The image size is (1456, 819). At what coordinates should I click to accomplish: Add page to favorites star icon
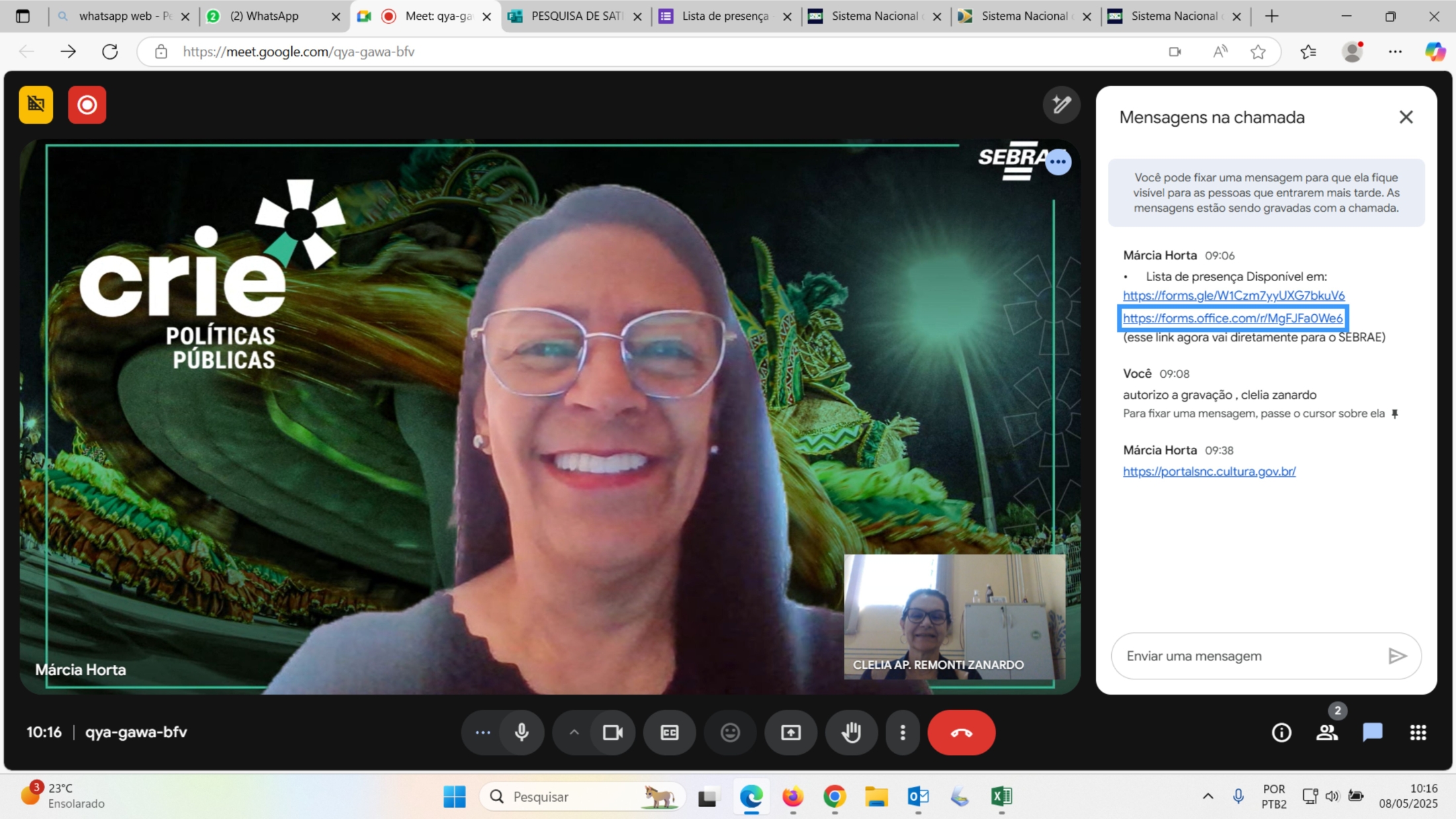coord(1258,52)
